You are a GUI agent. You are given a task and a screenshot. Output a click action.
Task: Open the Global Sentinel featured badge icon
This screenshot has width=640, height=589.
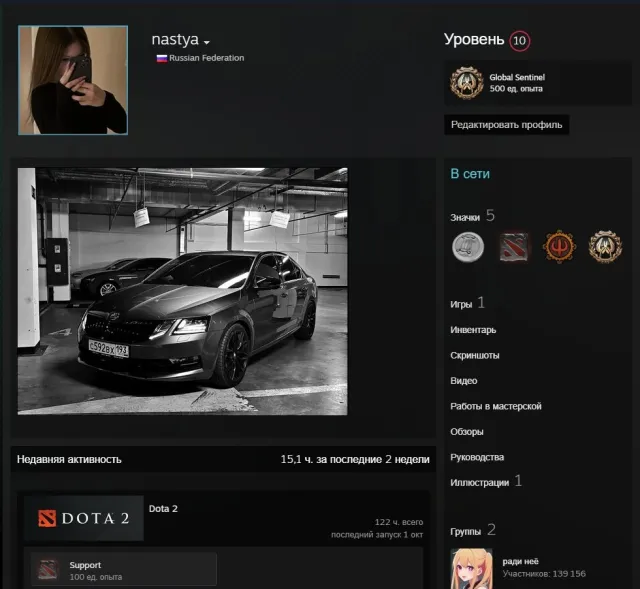coord(467,83)
